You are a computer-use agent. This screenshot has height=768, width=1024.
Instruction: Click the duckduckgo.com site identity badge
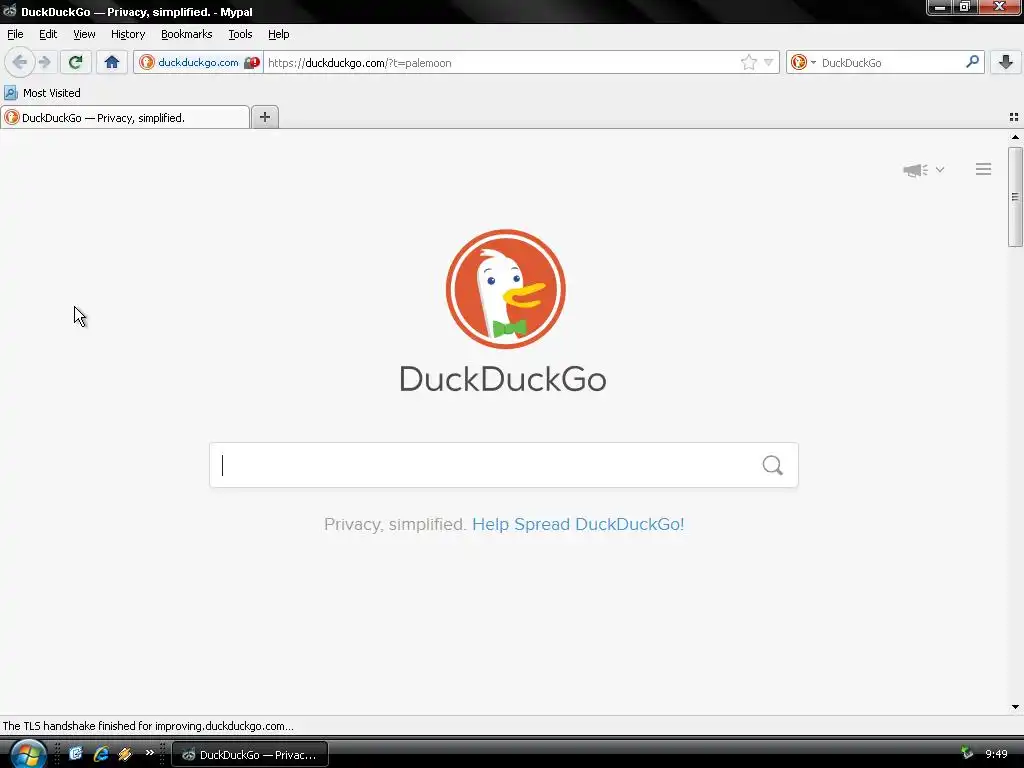click(x=198, y=63)
